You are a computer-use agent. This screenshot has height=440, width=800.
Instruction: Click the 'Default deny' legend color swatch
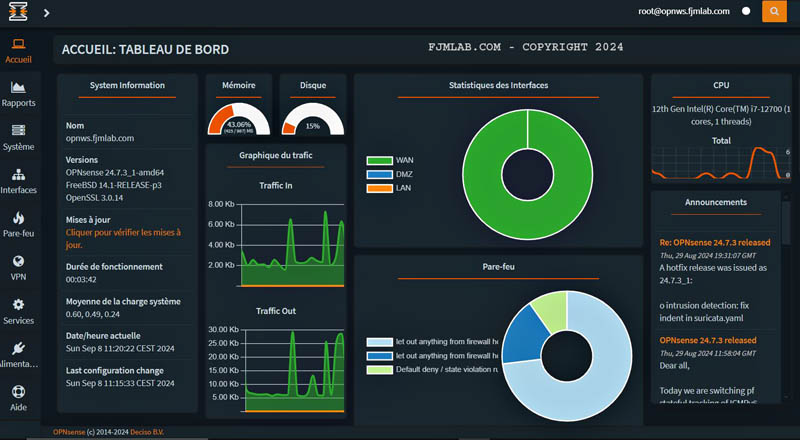pos(379,370)
